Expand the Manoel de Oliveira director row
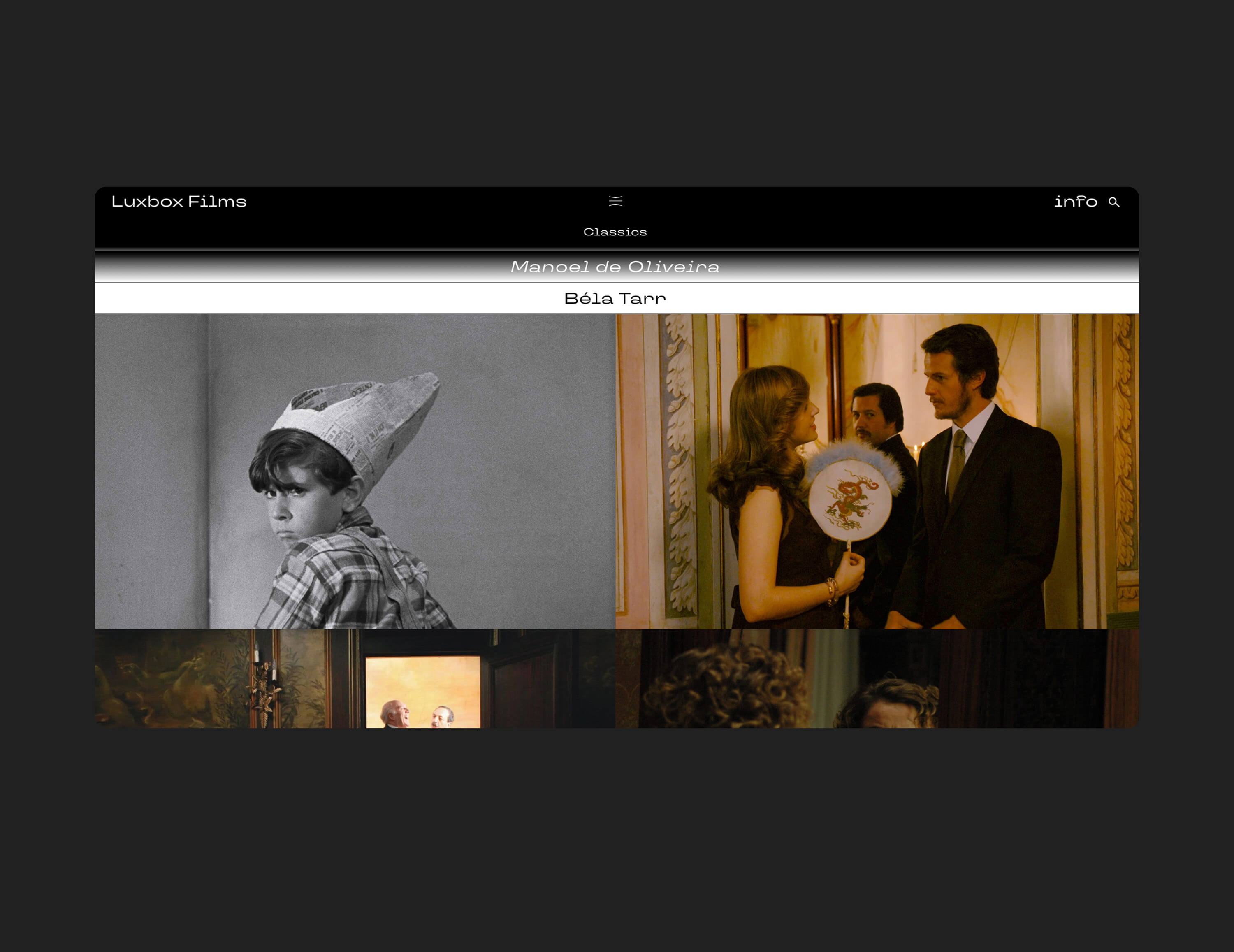 615,267
